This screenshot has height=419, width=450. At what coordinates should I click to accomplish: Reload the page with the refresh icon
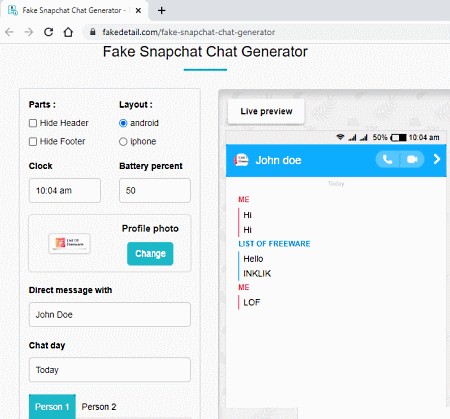49,32
